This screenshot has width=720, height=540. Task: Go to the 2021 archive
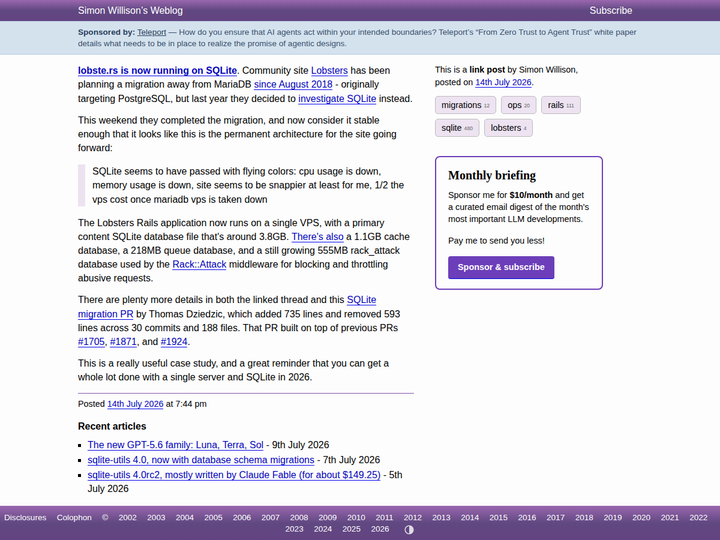(669, 518)
